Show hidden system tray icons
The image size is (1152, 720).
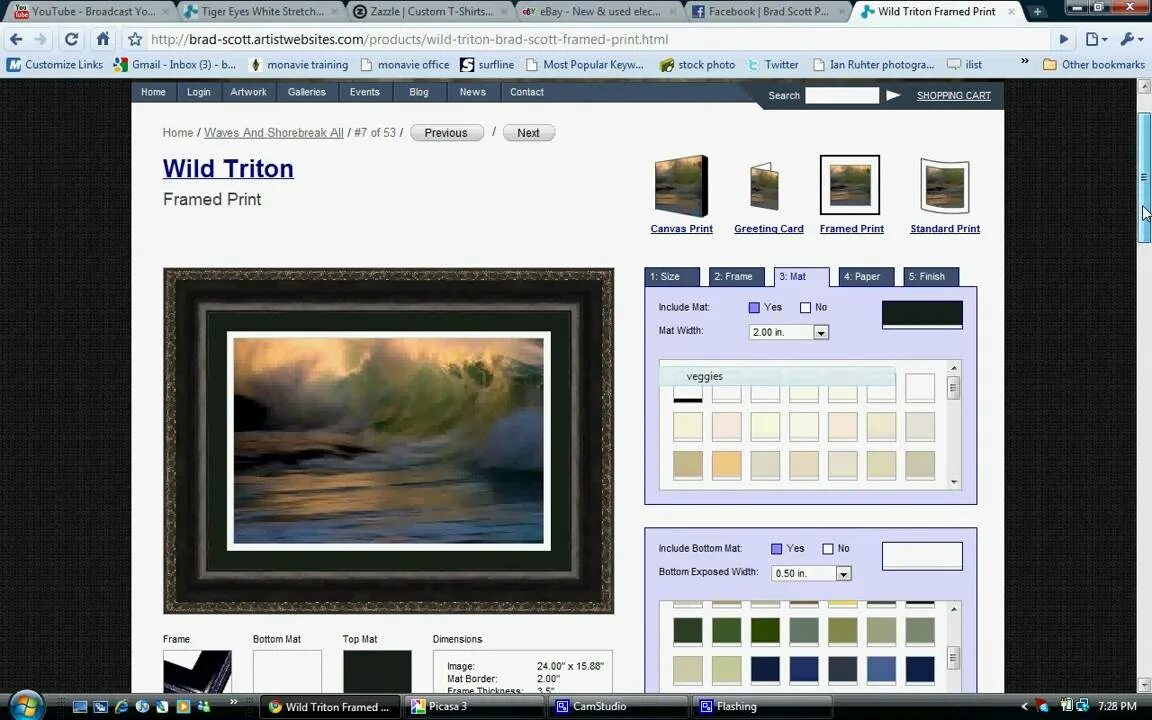(1024, 706)
